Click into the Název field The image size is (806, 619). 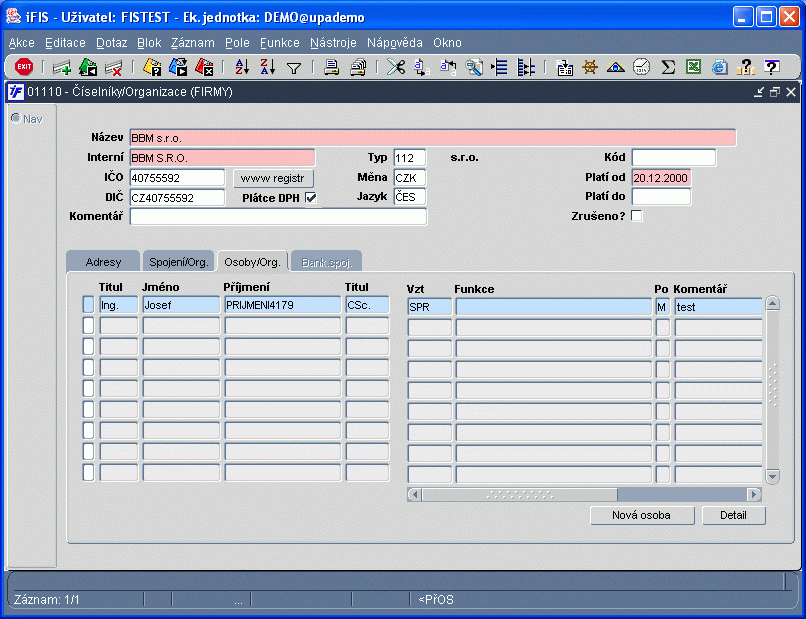[x=433, y=138]
